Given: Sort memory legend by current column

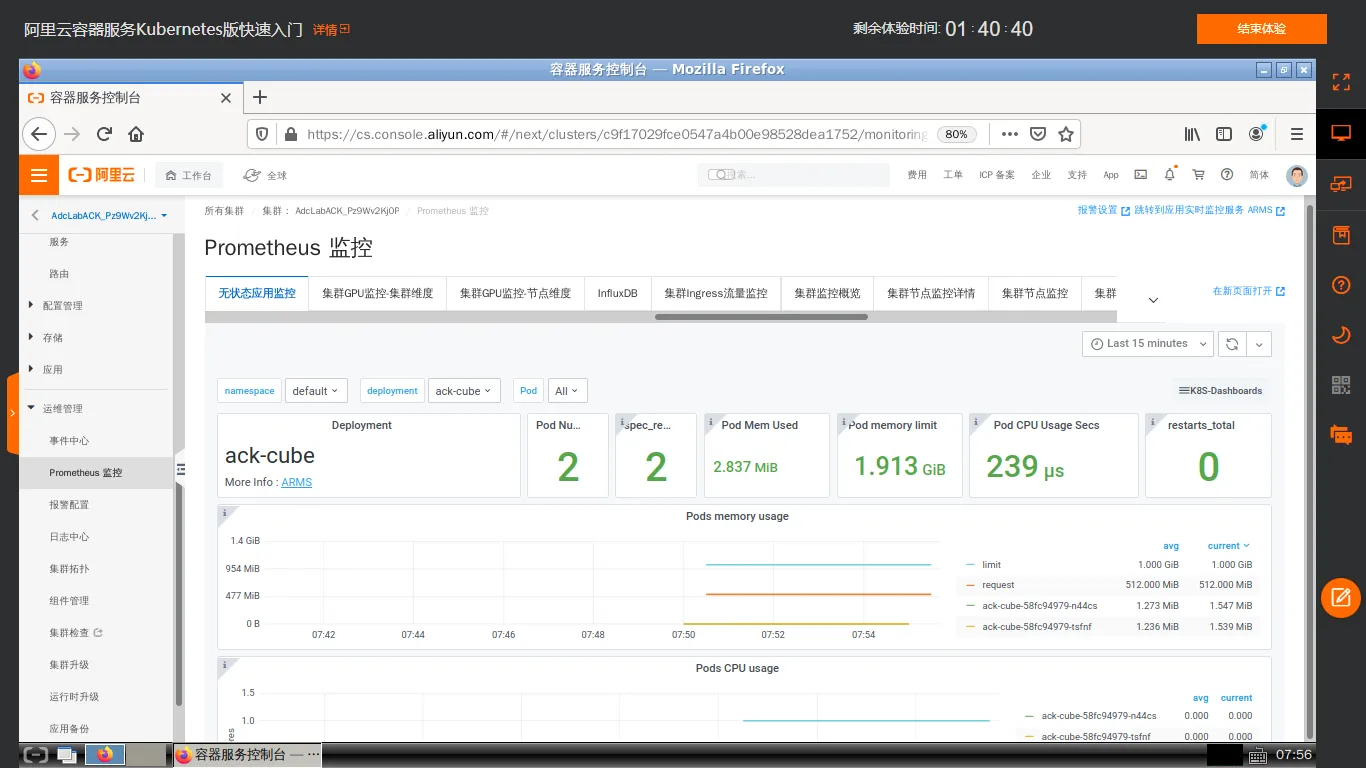Looking at the screenshot, I should (x=1229, y=546).
